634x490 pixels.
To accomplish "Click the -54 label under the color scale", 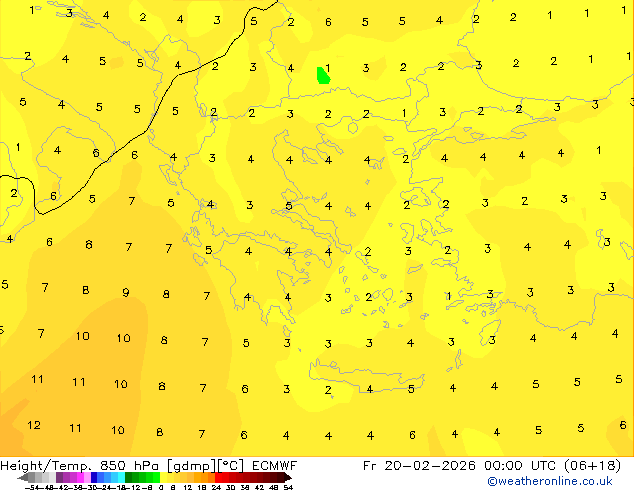I will pos(32,487).
